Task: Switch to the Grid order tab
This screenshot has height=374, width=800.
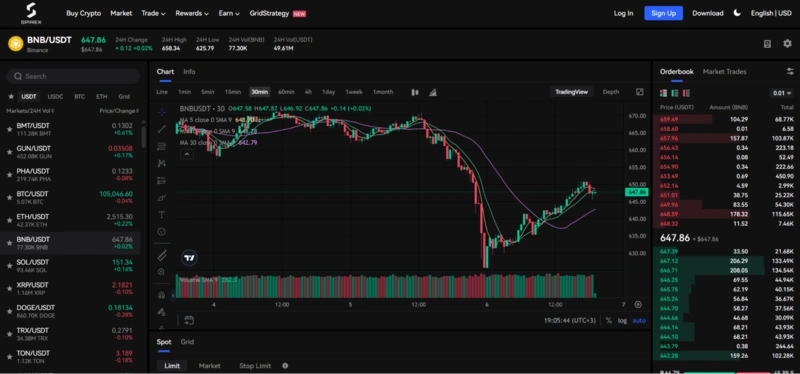Action: point(187,342)
